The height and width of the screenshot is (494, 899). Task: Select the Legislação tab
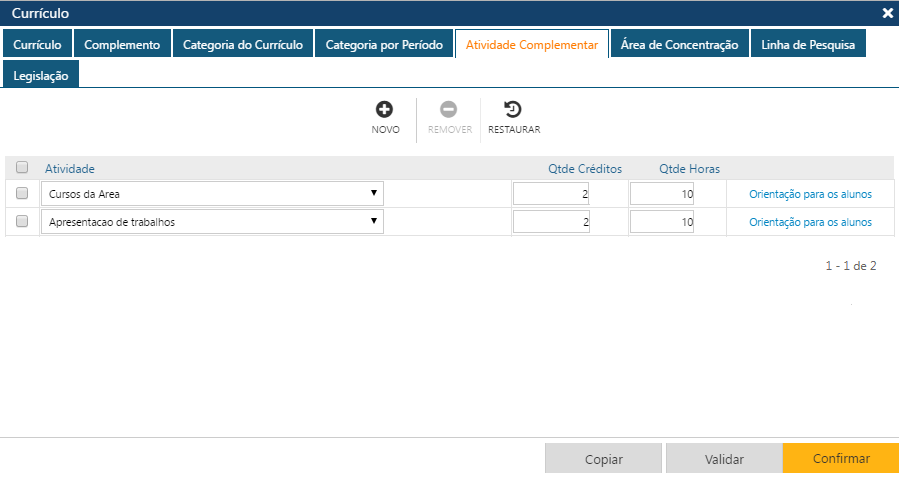41,75
